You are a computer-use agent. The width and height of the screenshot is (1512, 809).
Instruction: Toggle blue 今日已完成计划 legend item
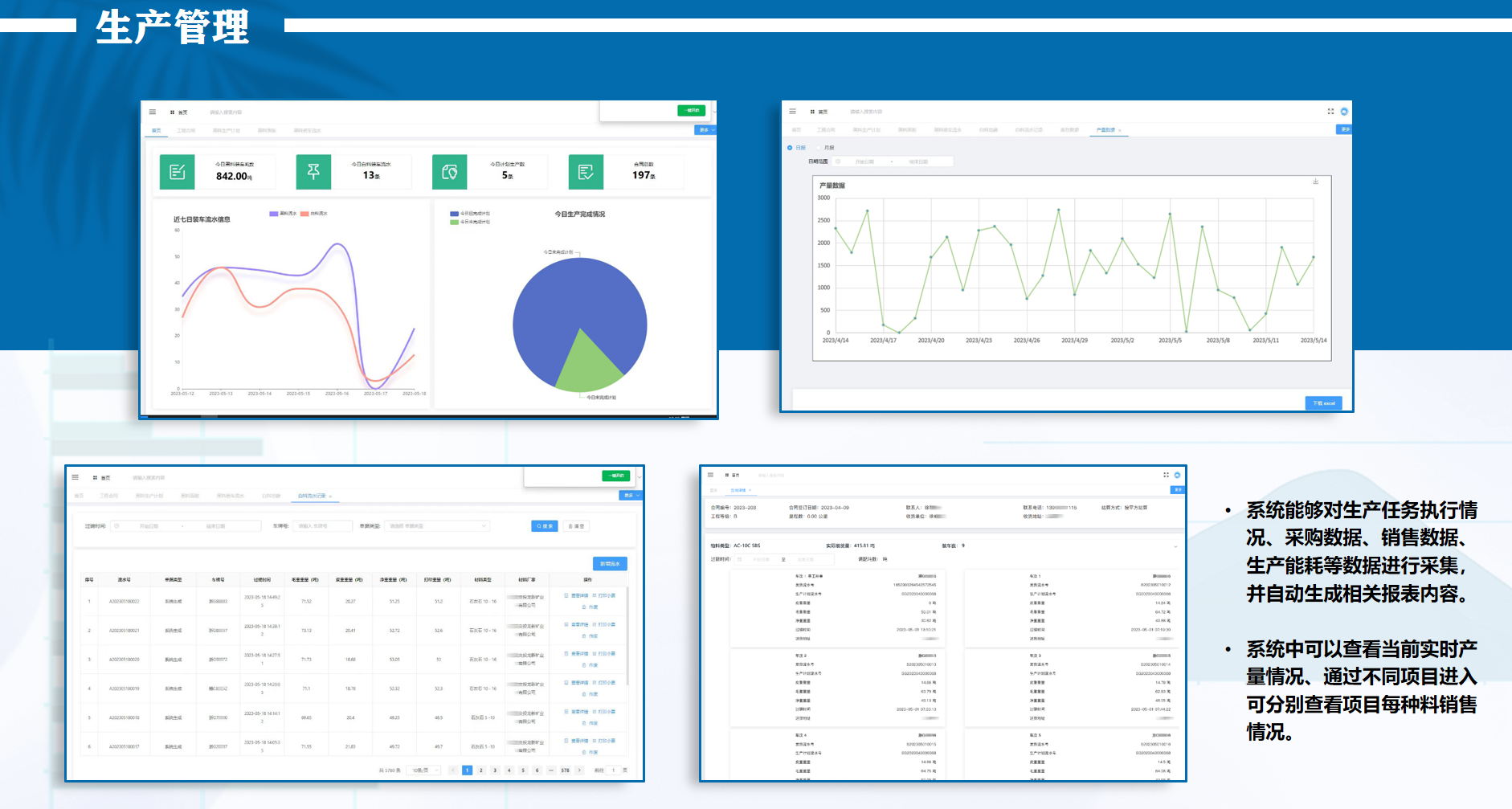tap(470, 214)
